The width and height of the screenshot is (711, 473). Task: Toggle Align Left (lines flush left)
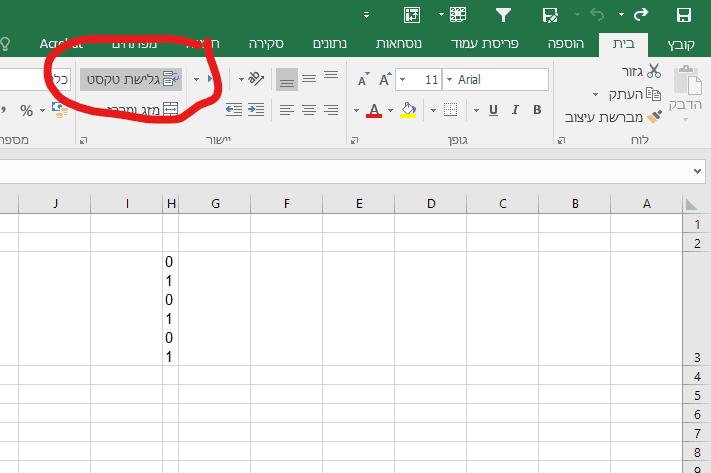(x=287, y=110)
